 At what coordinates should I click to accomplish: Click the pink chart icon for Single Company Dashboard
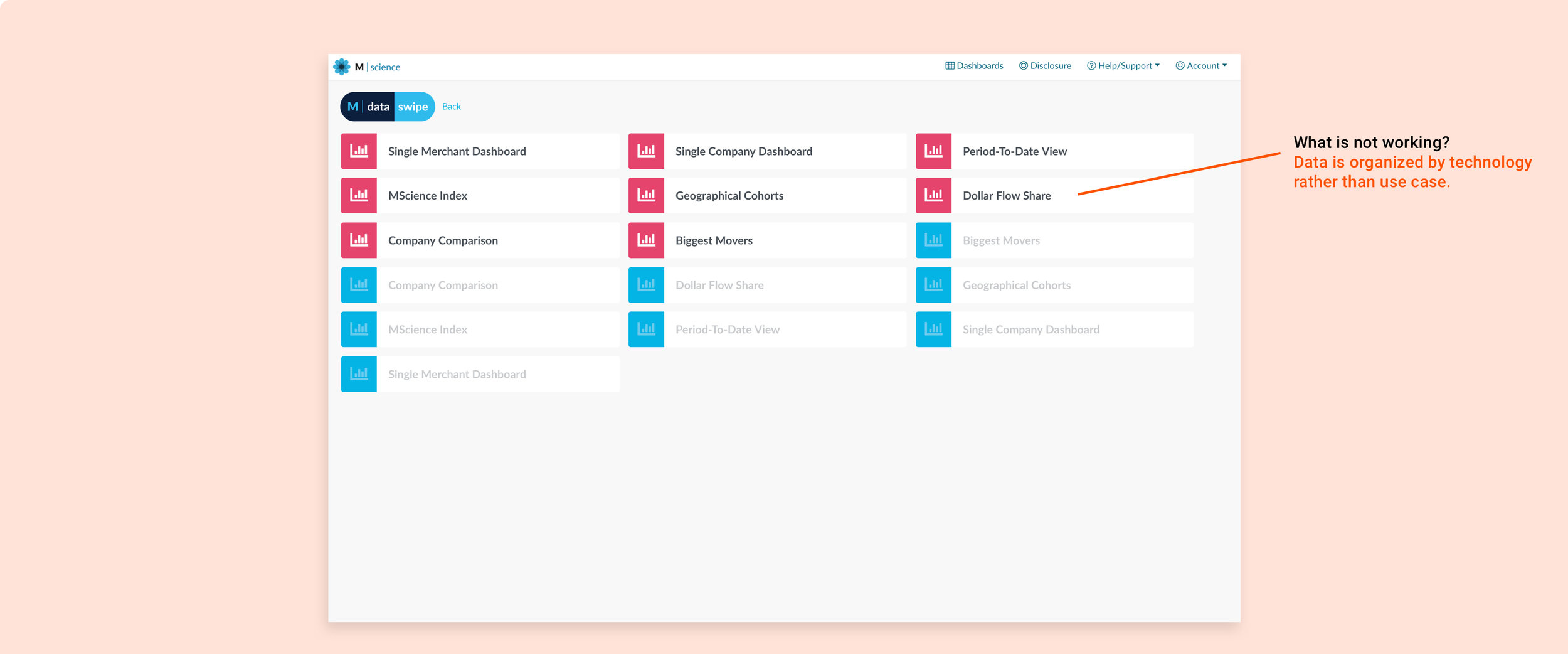[x=646, y=151]
